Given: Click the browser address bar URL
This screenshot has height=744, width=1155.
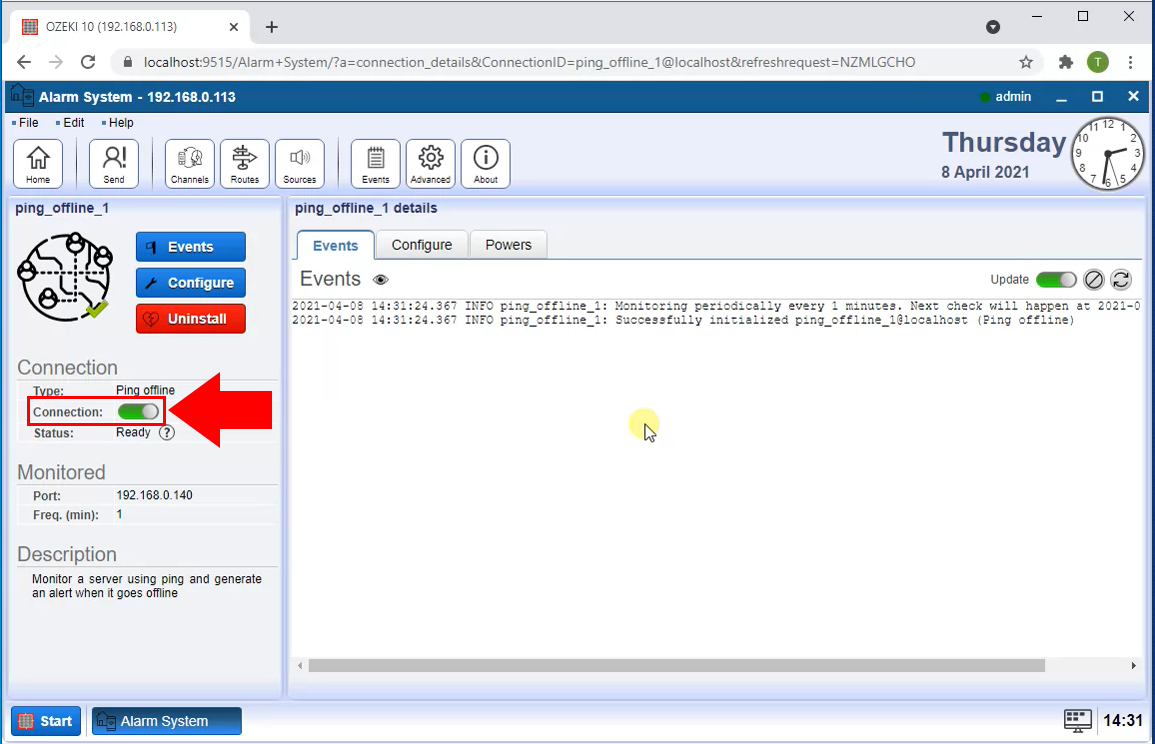Looking at the screenshot, I should (529, 62).
